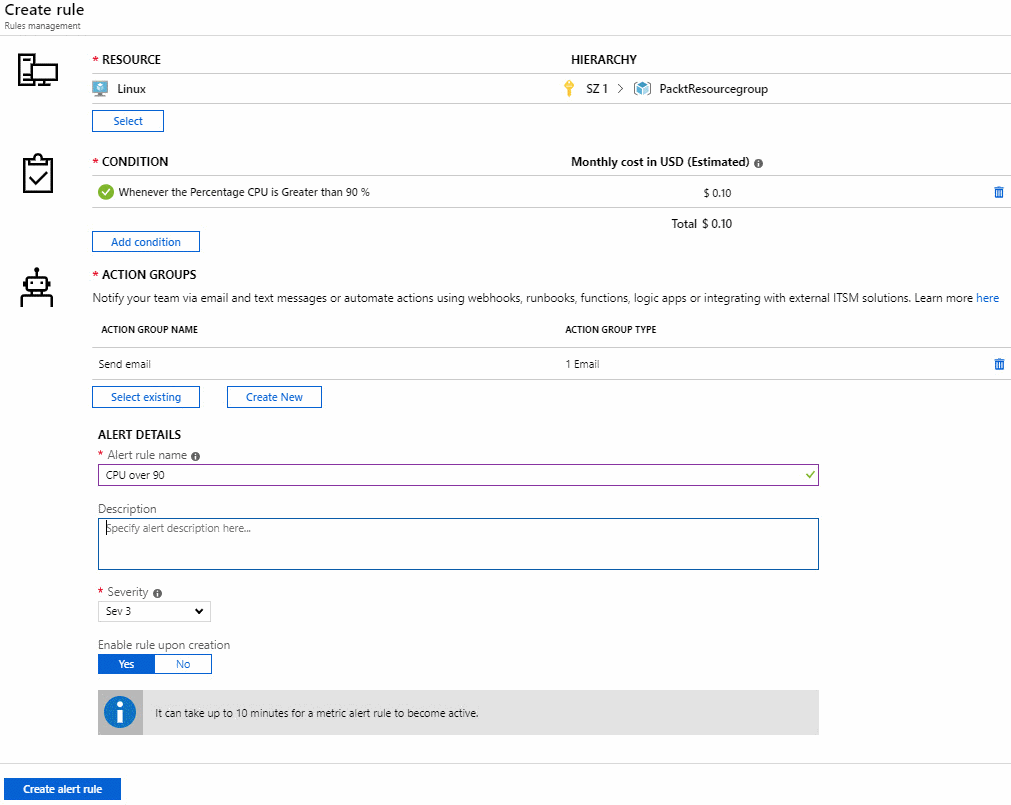Viewport: 1011px width, 805px height.
Task: Click the Description text area
Action: tap(458, 544)
